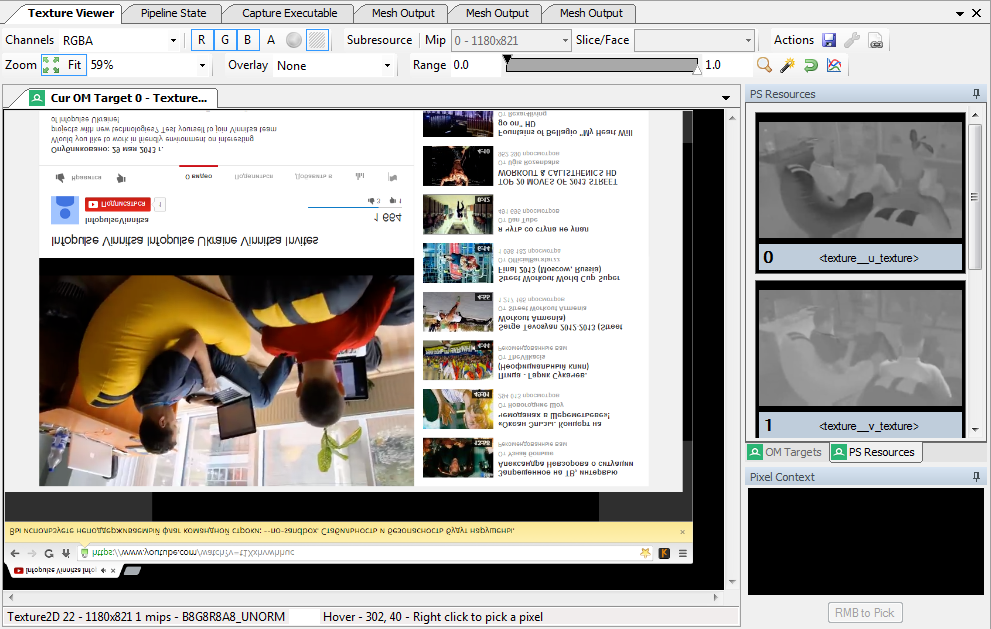
Task: Click the Range maximum 1.0 field
Action: [x=726, y=65]
